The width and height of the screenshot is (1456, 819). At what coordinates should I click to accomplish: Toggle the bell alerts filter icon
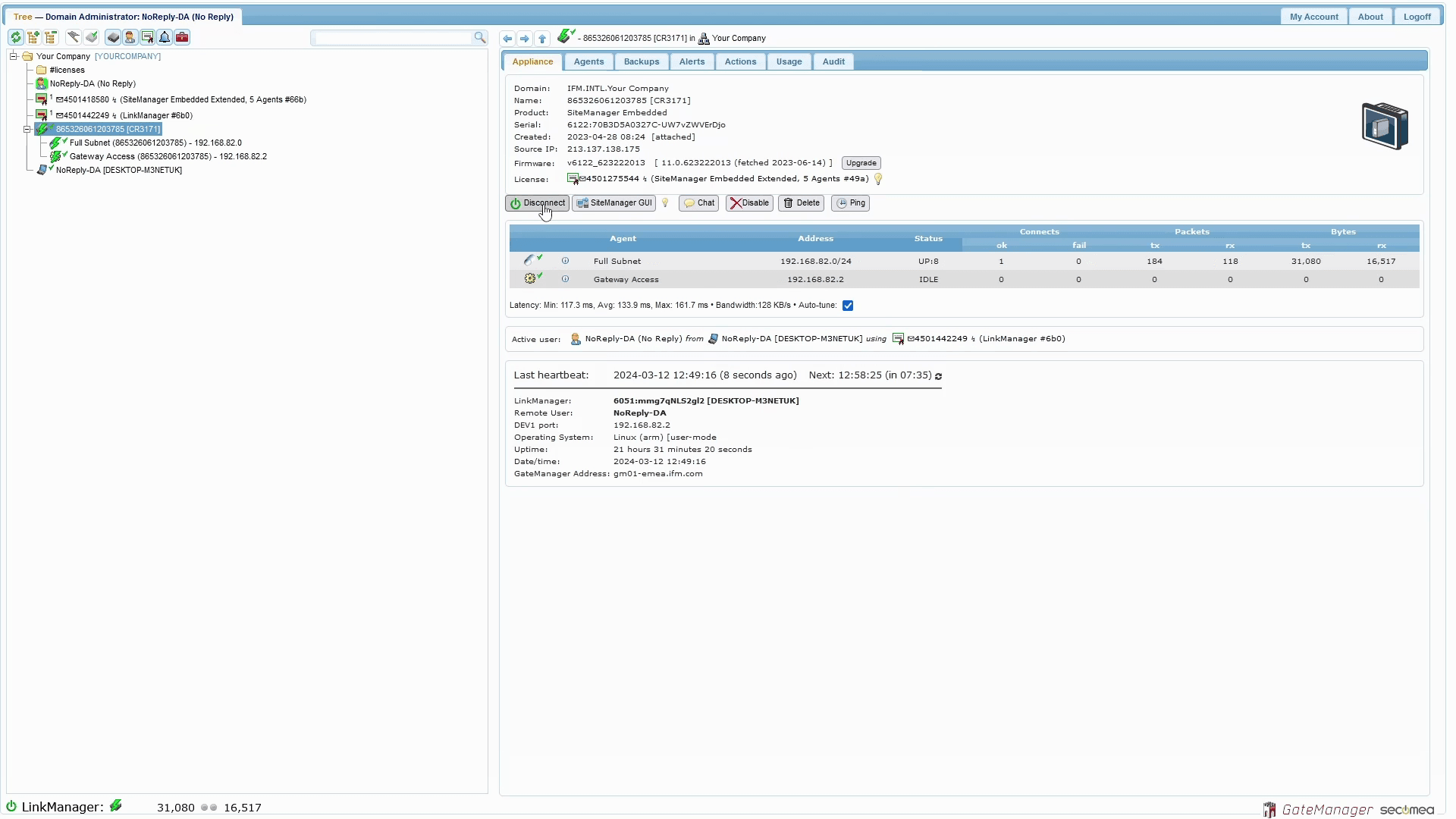(165, 37)
